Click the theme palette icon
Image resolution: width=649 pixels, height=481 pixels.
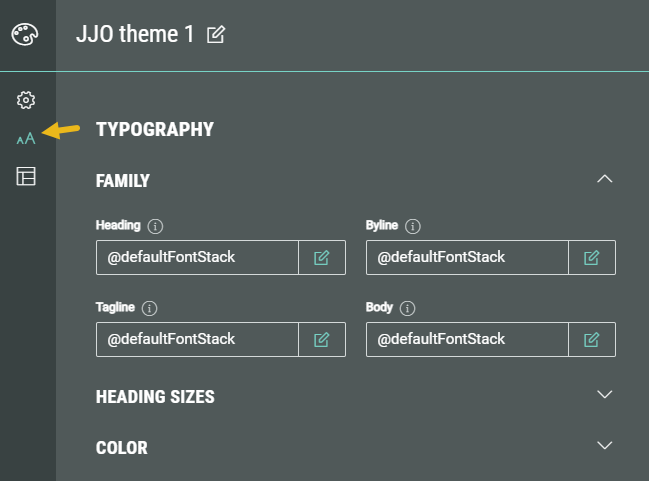25,35
